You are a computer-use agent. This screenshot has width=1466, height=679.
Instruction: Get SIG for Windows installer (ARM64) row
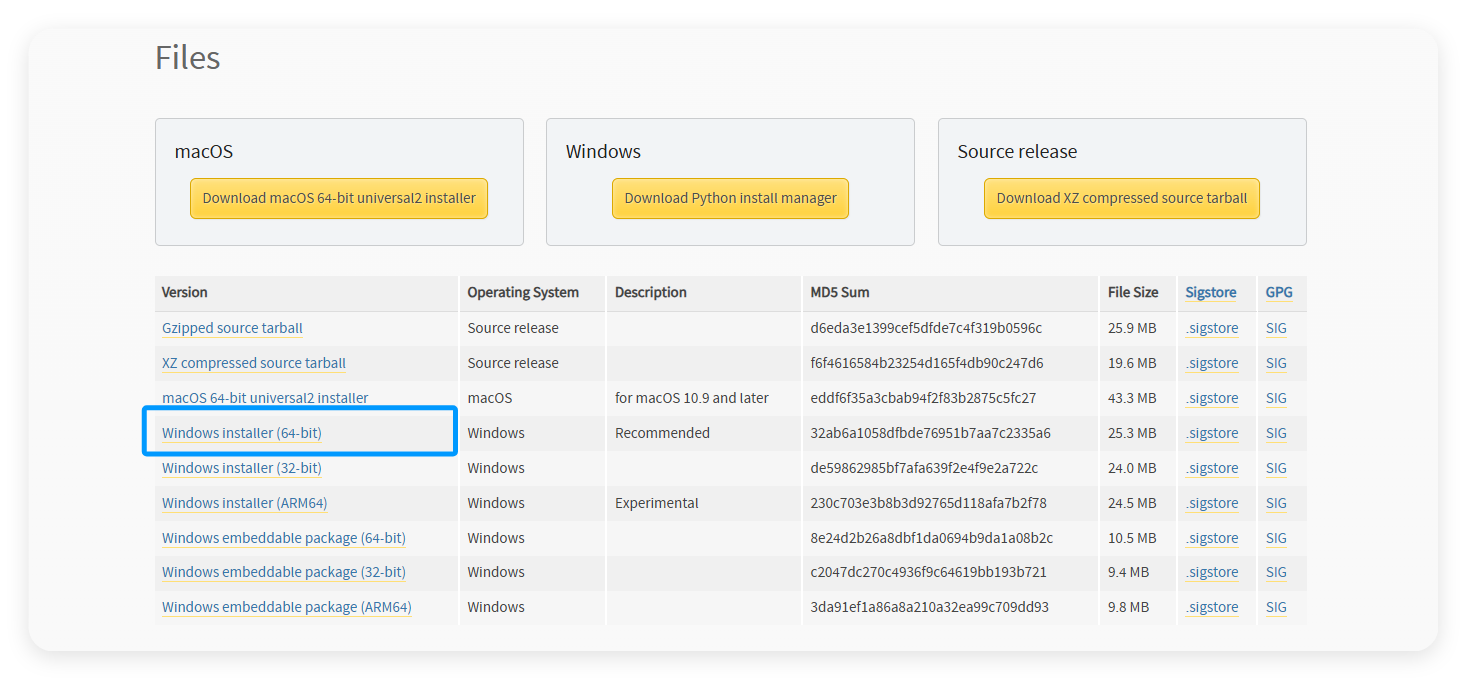[1276, 503]
